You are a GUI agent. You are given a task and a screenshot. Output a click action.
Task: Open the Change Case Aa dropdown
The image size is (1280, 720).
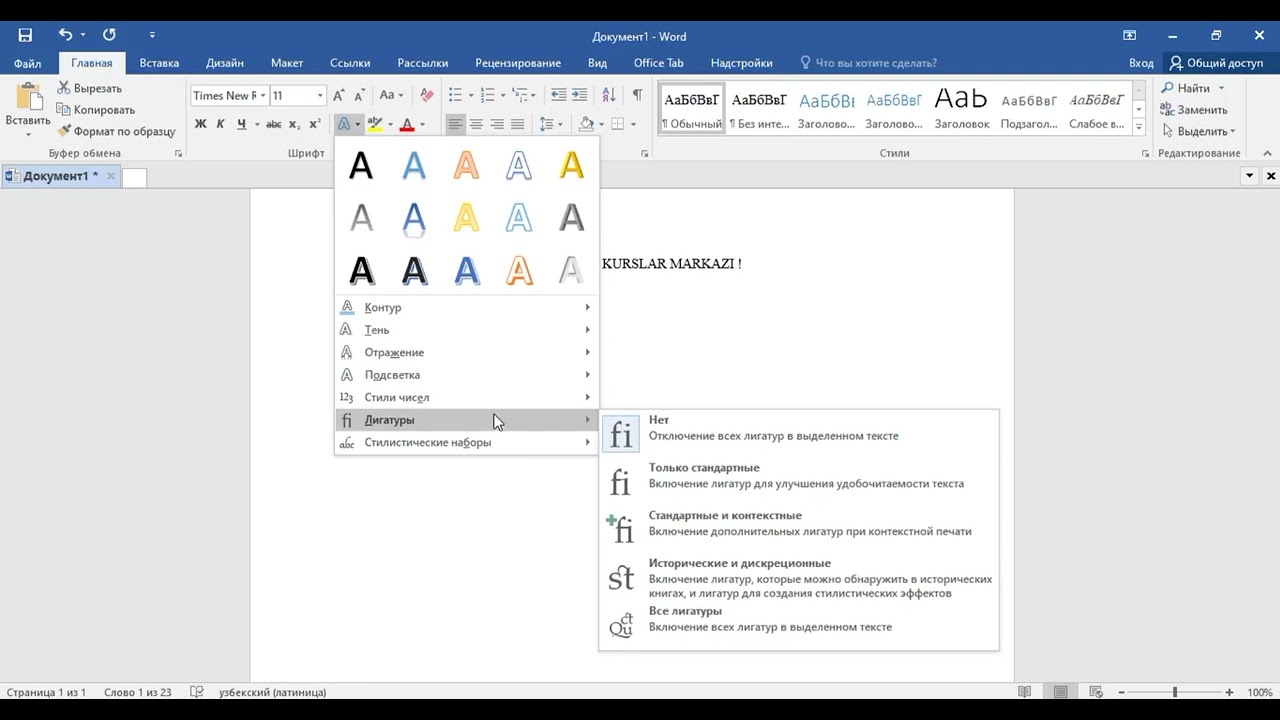click(391, 95)
